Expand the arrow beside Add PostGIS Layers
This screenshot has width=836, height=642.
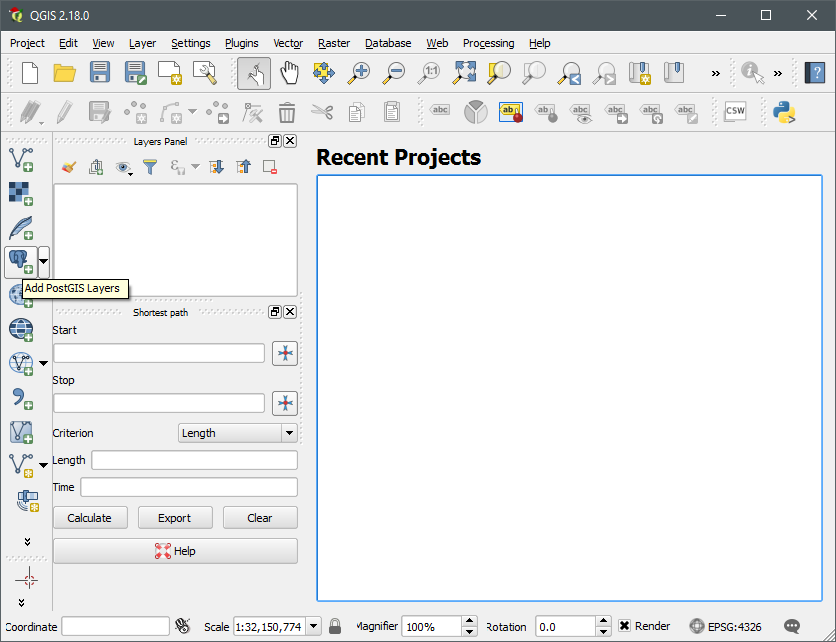[x=44, y=262]
